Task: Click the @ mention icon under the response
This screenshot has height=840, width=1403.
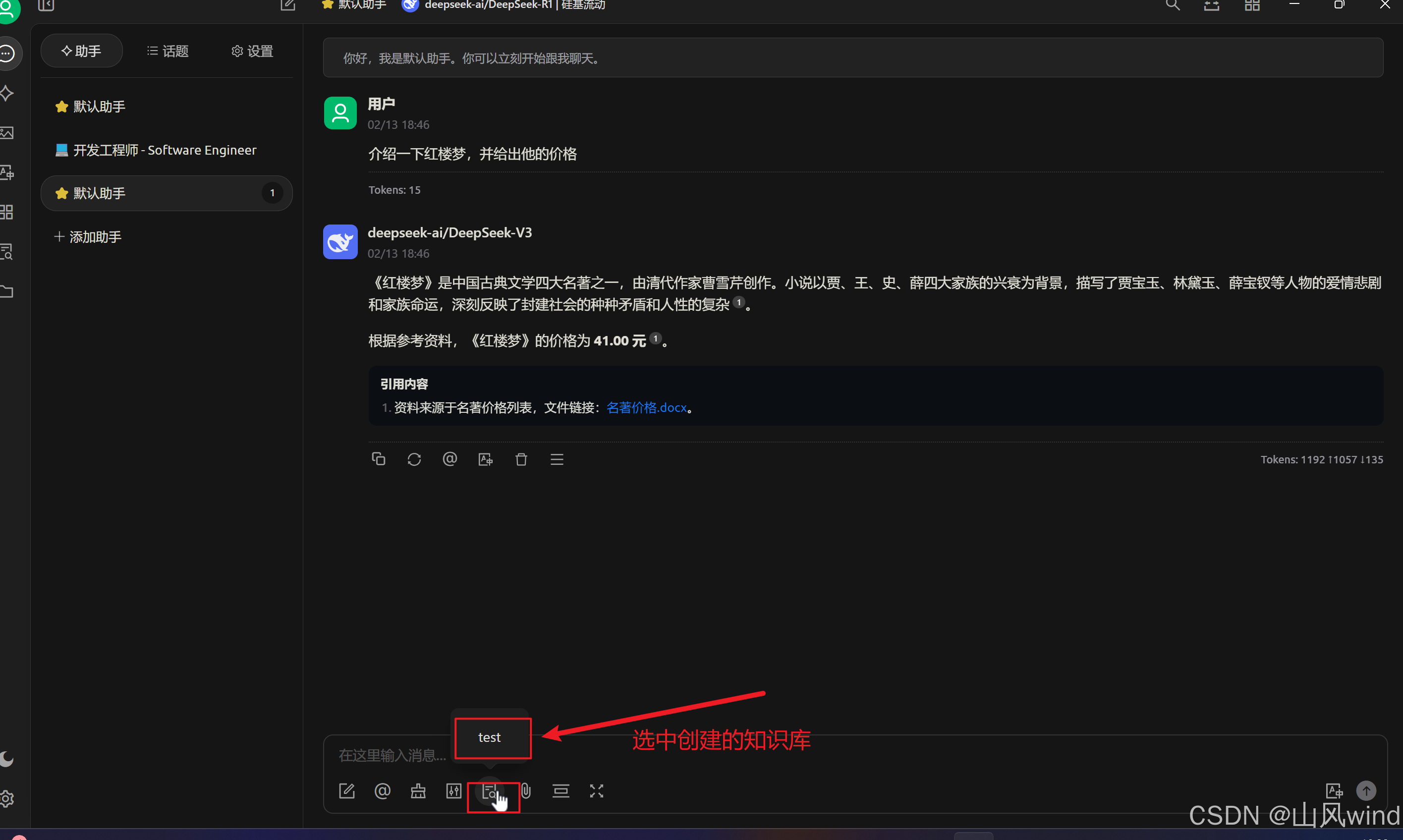Action: tap(449, 459)
